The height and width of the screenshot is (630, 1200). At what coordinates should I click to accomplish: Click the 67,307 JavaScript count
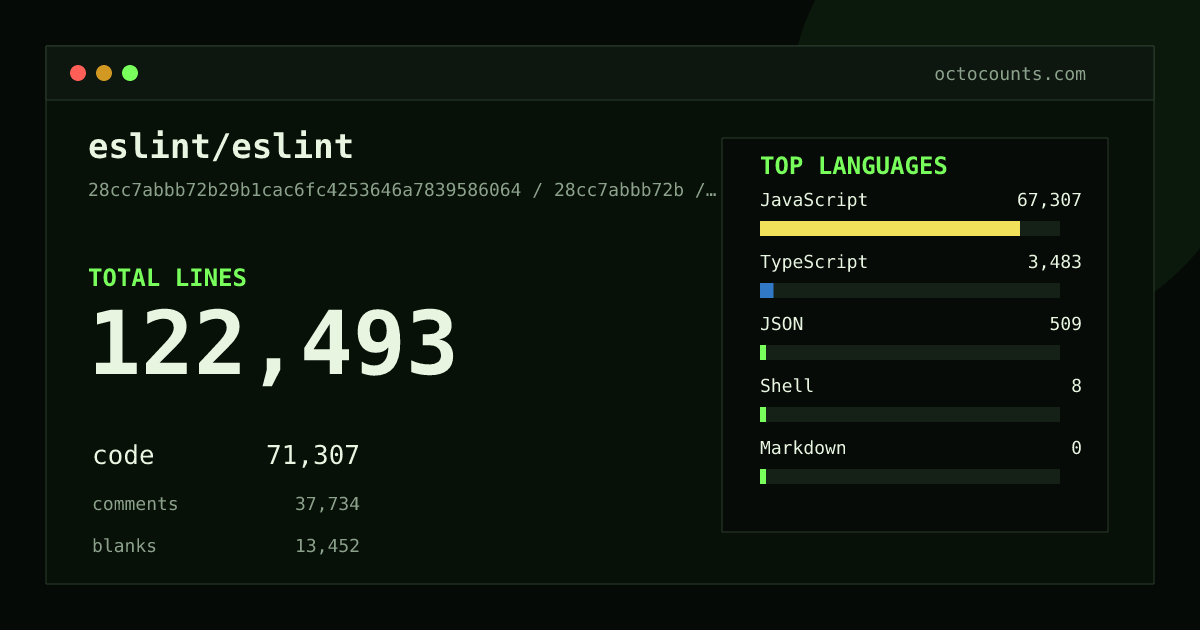(x=1049, y=200)
